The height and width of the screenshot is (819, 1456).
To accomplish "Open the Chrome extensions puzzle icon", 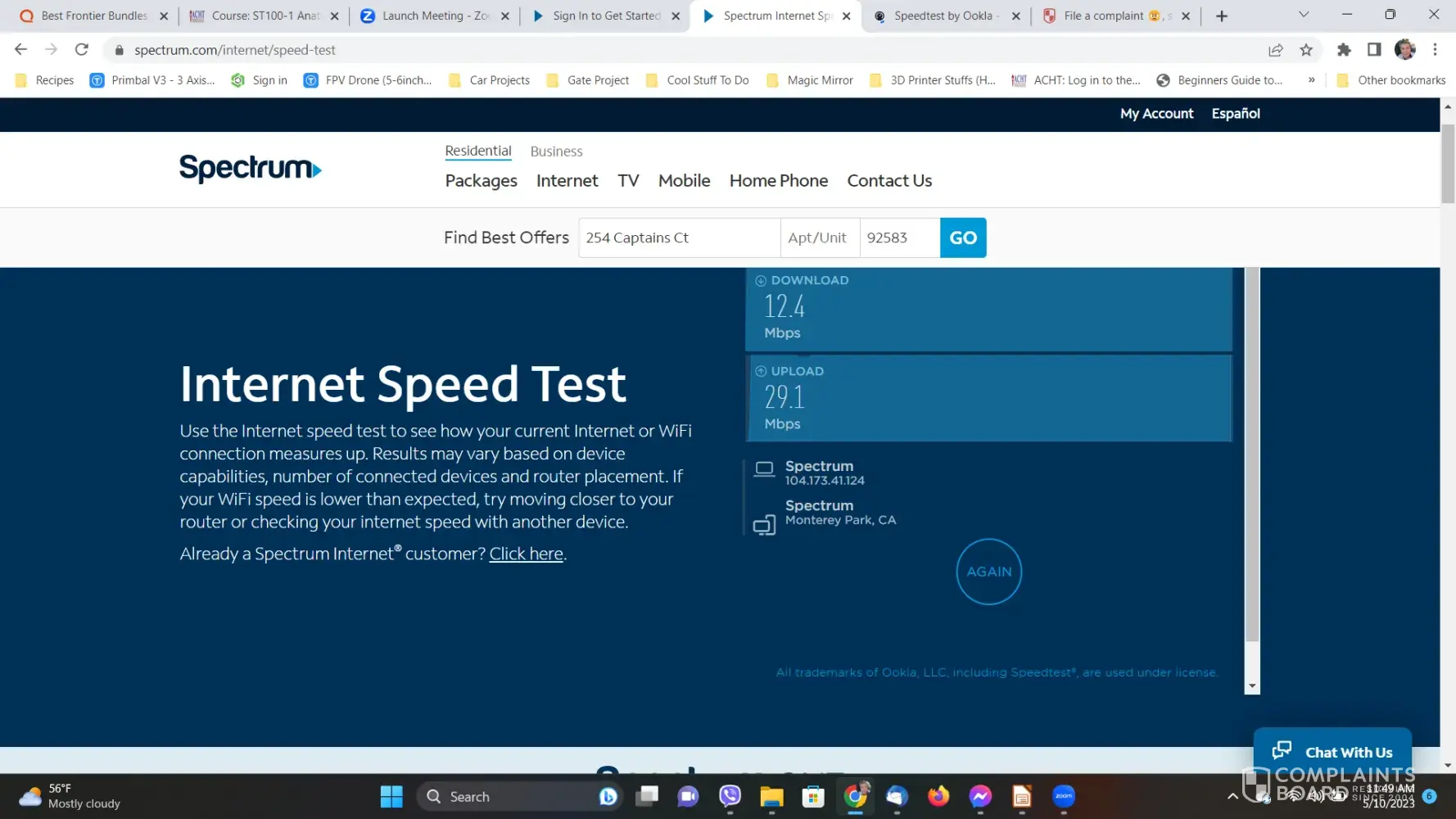I will [x=1344, y=50].
